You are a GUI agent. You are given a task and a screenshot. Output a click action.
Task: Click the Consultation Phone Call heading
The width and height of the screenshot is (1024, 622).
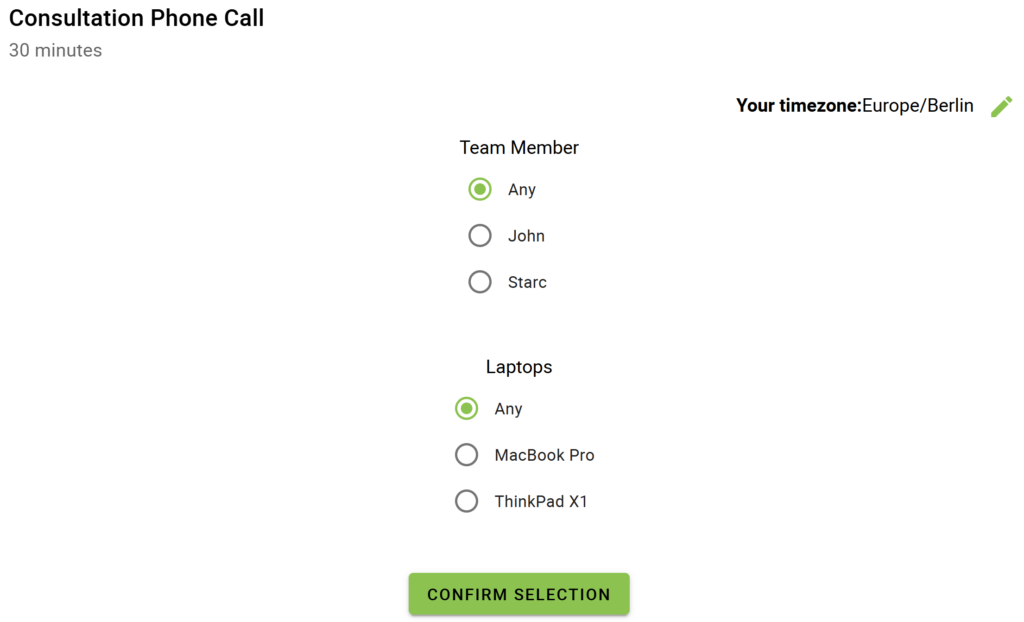click(136, 18)
